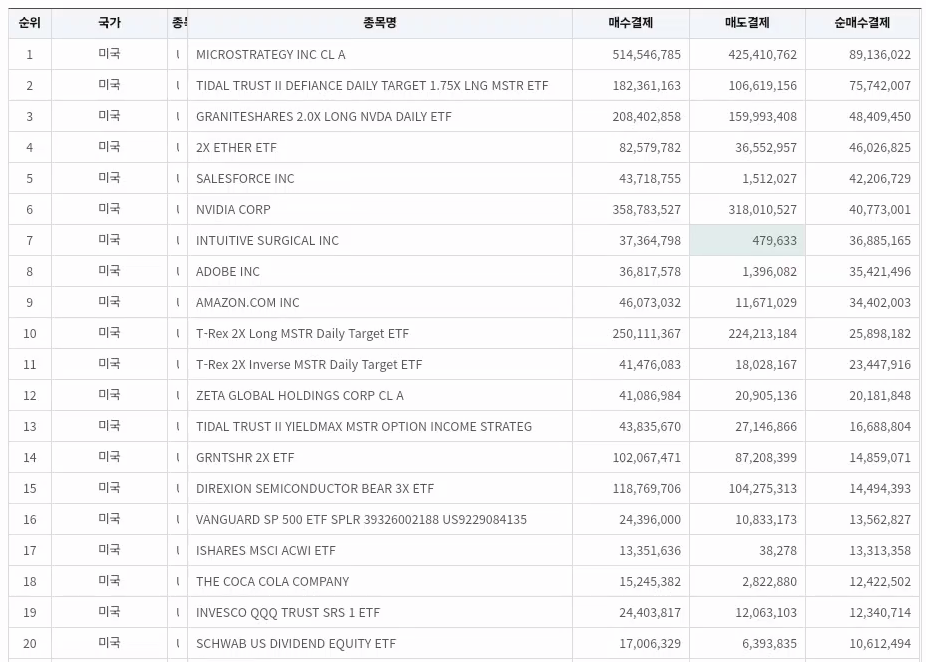Click net buy value 14,494,393

[x=880, y=489]
